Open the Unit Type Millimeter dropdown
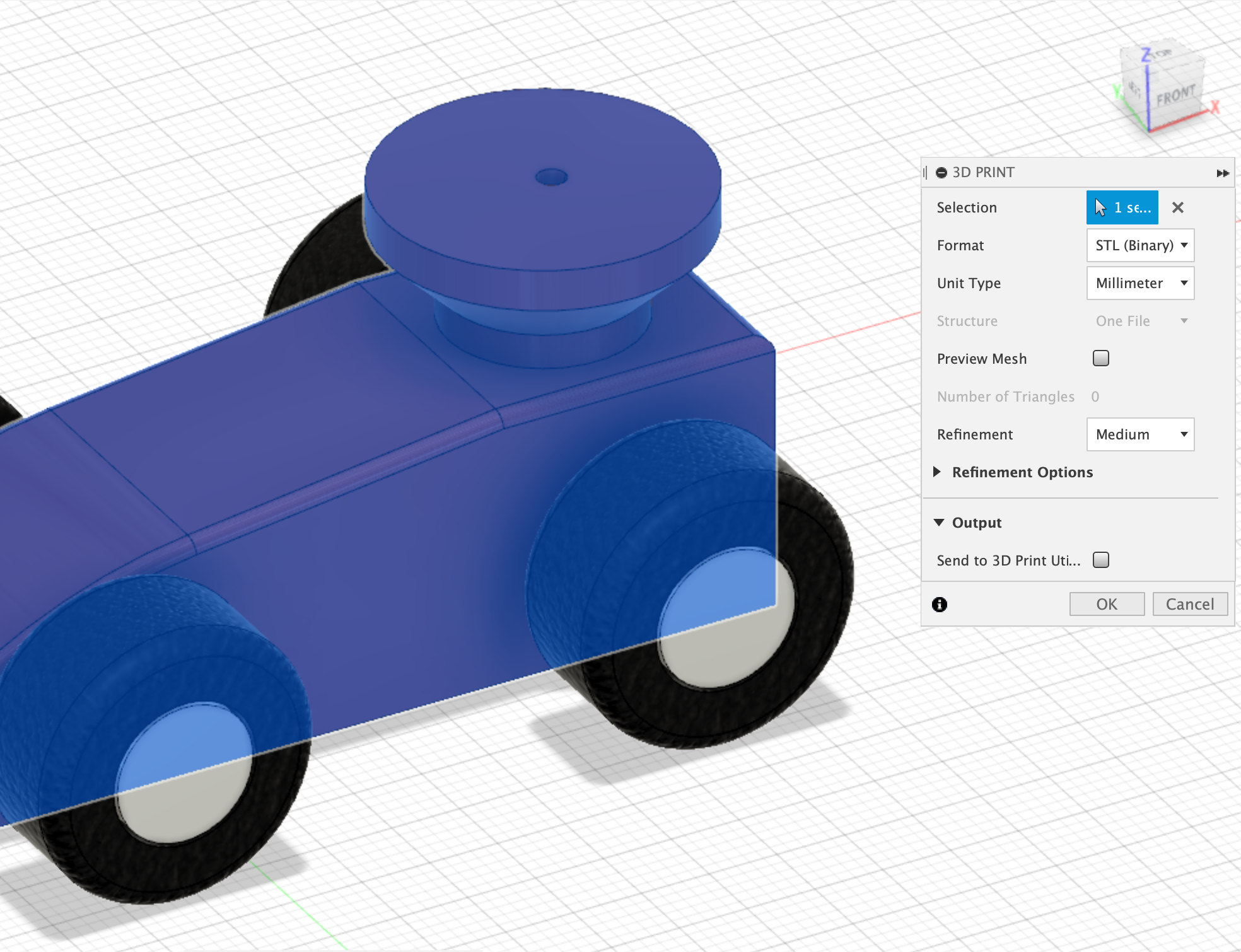1241x952 pixels. coord(1140,283)
